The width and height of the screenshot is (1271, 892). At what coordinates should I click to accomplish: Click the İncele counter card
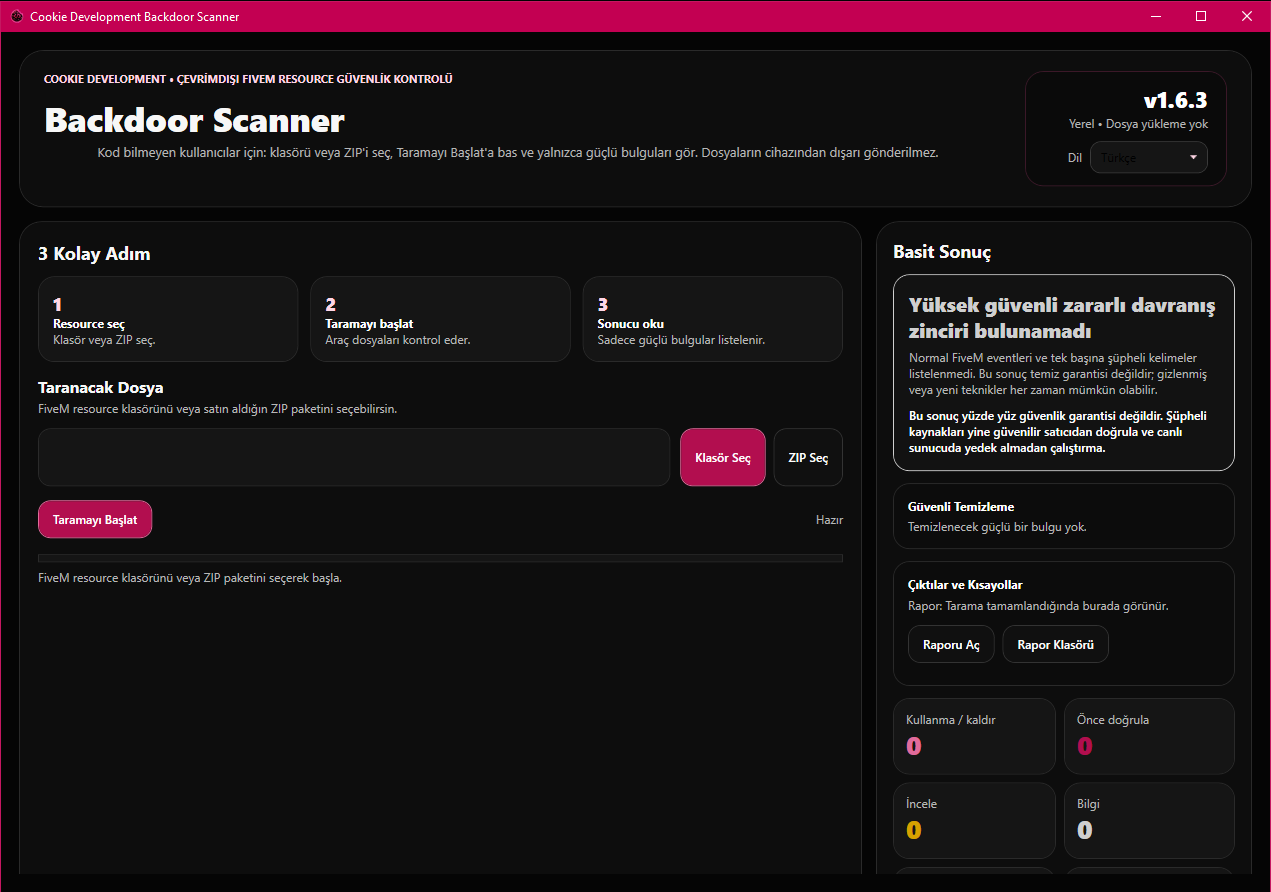click(974, 820)
